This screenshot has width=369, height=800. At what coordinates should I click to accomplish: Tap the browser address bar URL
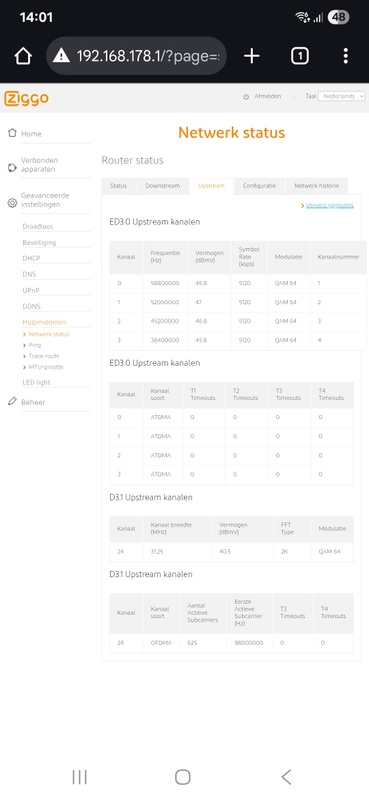148,56
